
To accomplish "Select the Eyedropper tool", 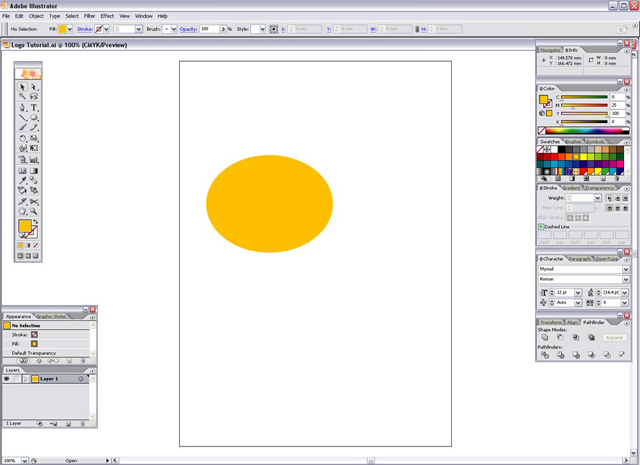I will click(x=22, y=180).
